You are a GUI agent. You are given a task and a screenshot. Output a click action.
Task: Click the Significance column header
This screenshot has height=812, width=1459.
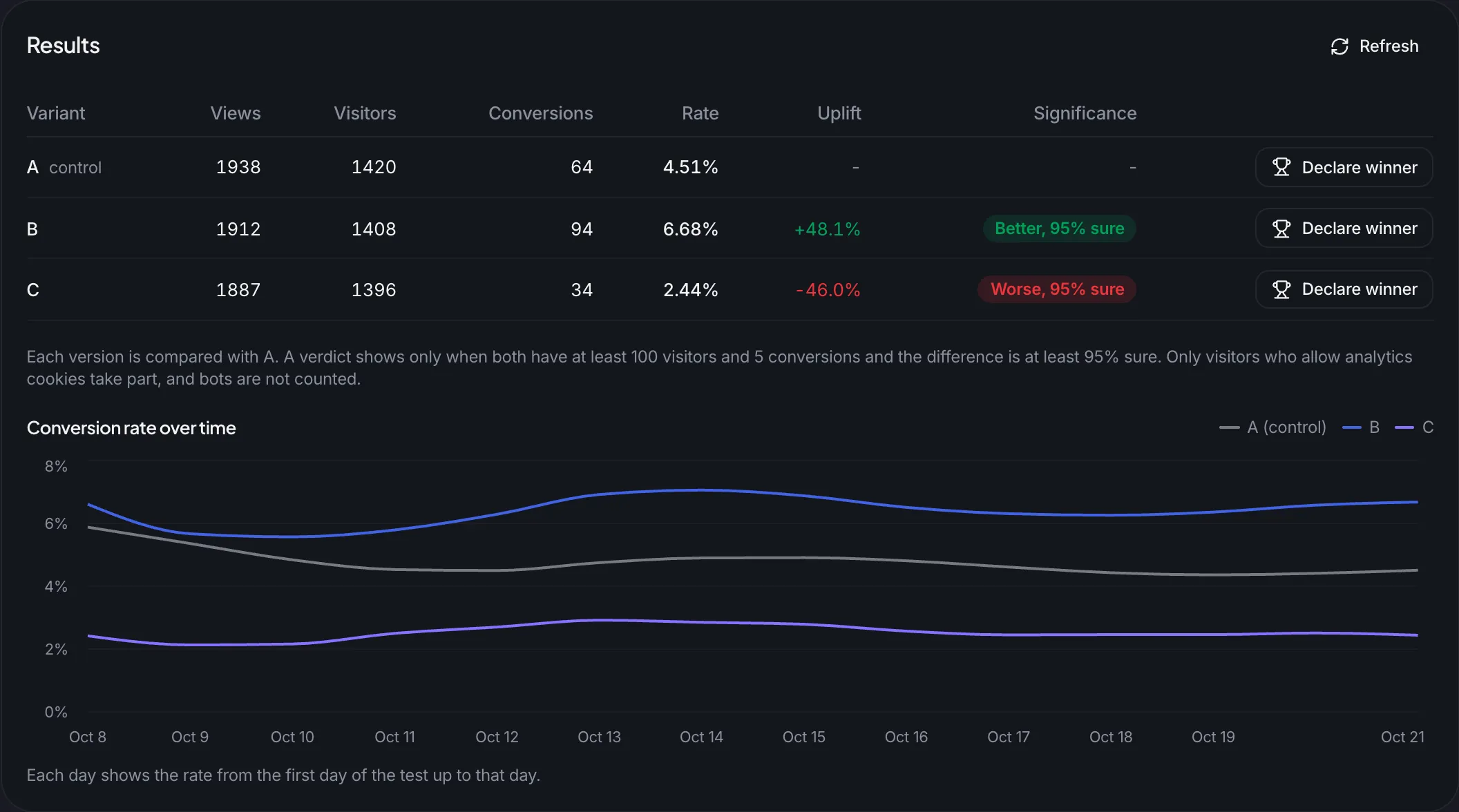[1085, 113]
